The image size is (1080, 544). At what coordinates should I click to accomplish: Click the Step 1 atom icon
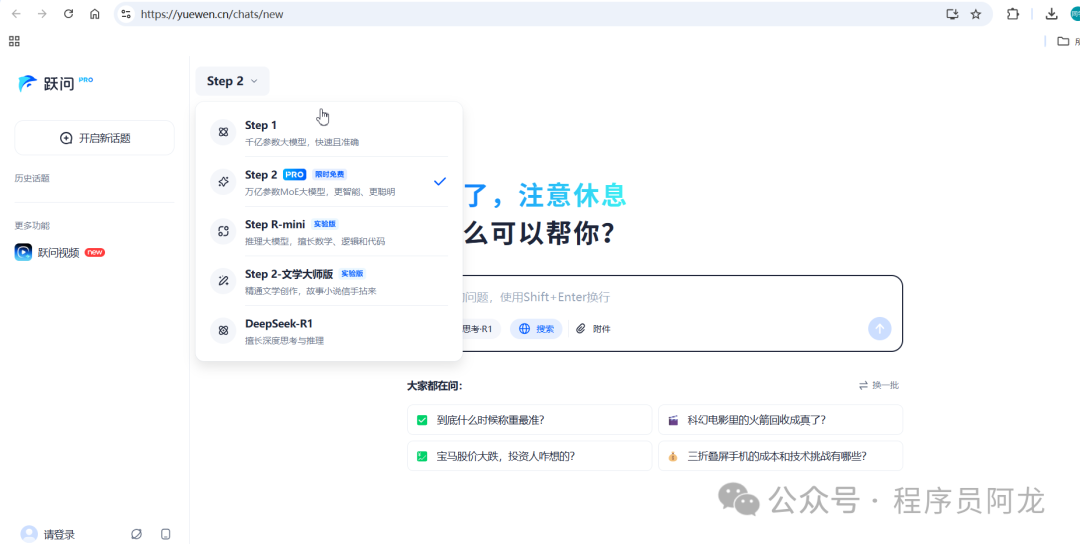(x=223, y=132)
